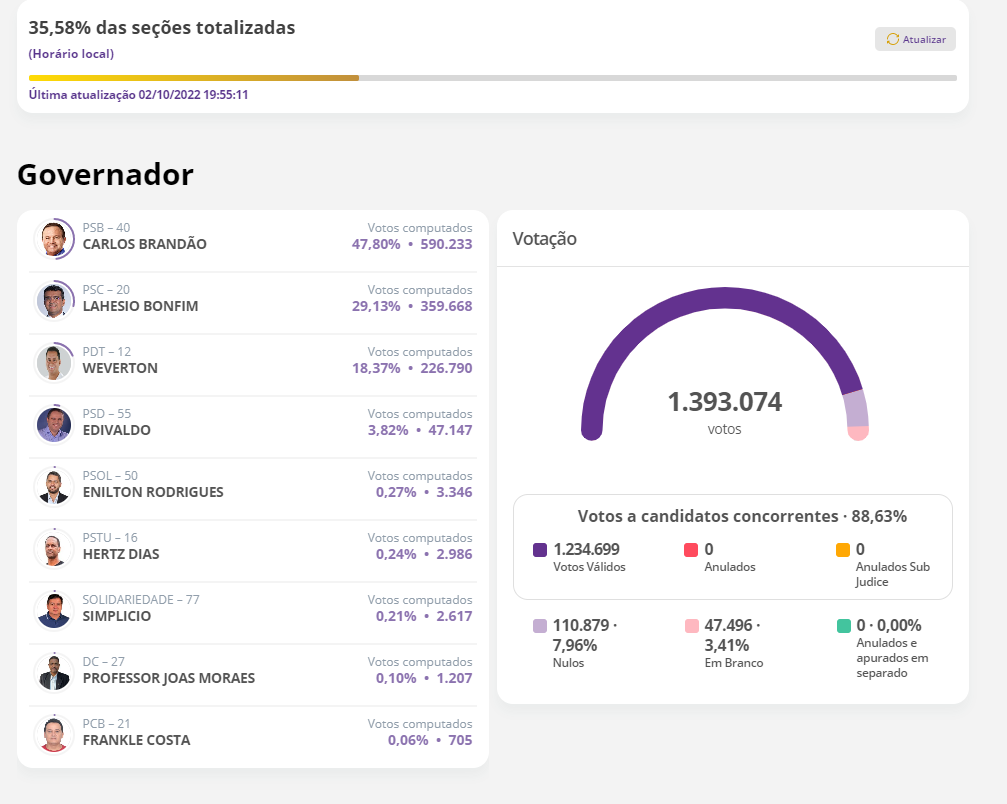This screenshot has height=804, width=1007.
Task: Click the green apurados em separado swatch
Action: pos(843,626)
